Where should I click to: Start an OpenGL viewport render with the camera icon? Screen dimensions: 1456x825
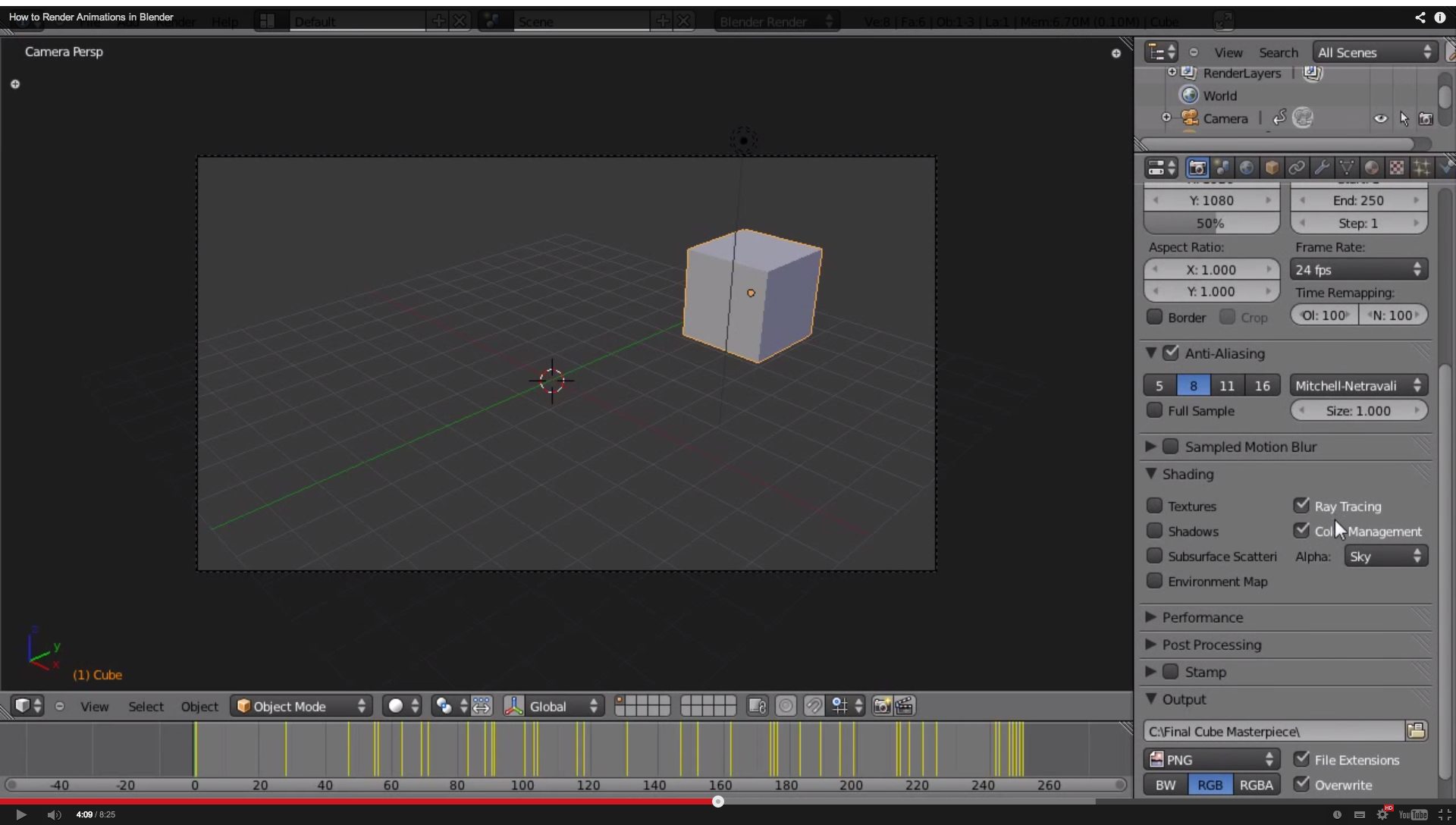(880, 705)
